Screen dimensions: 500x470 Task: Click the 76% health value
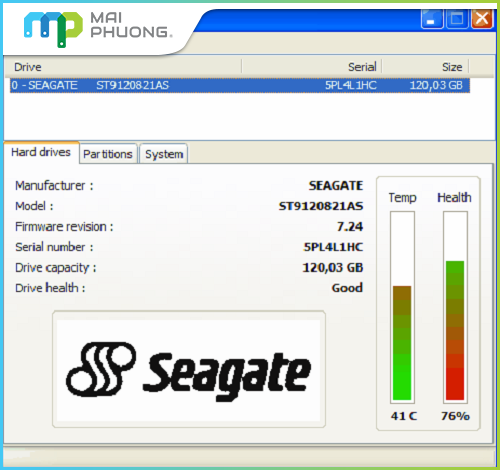click(x=455, y=416)
